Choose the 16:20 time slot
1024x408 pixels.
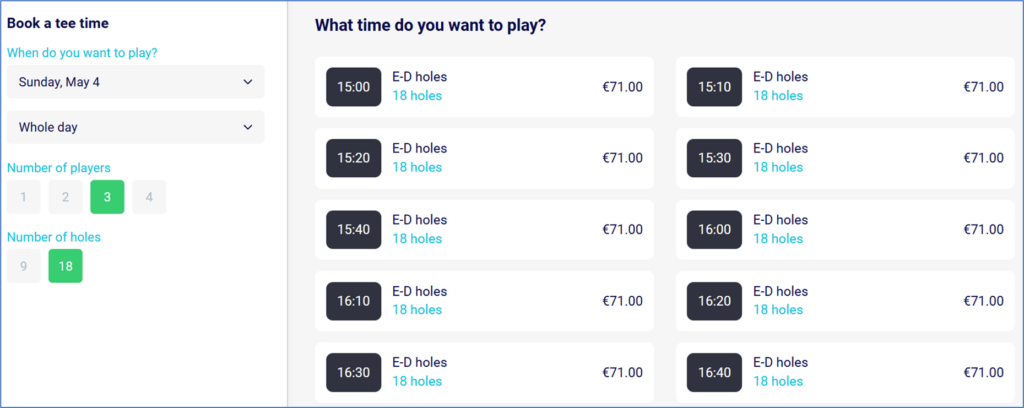[714, 301]
